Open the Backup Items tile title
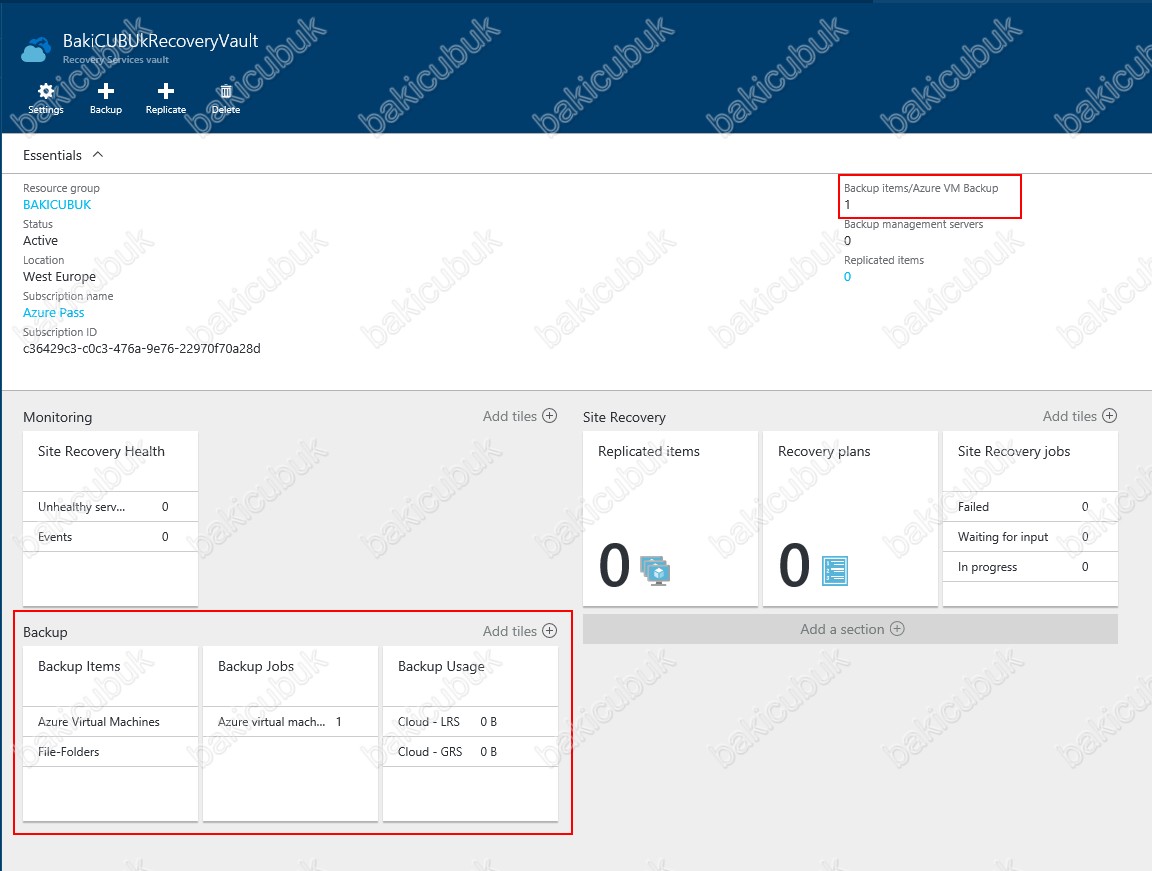Screen dimensions: 1152x871 [79, 667]
